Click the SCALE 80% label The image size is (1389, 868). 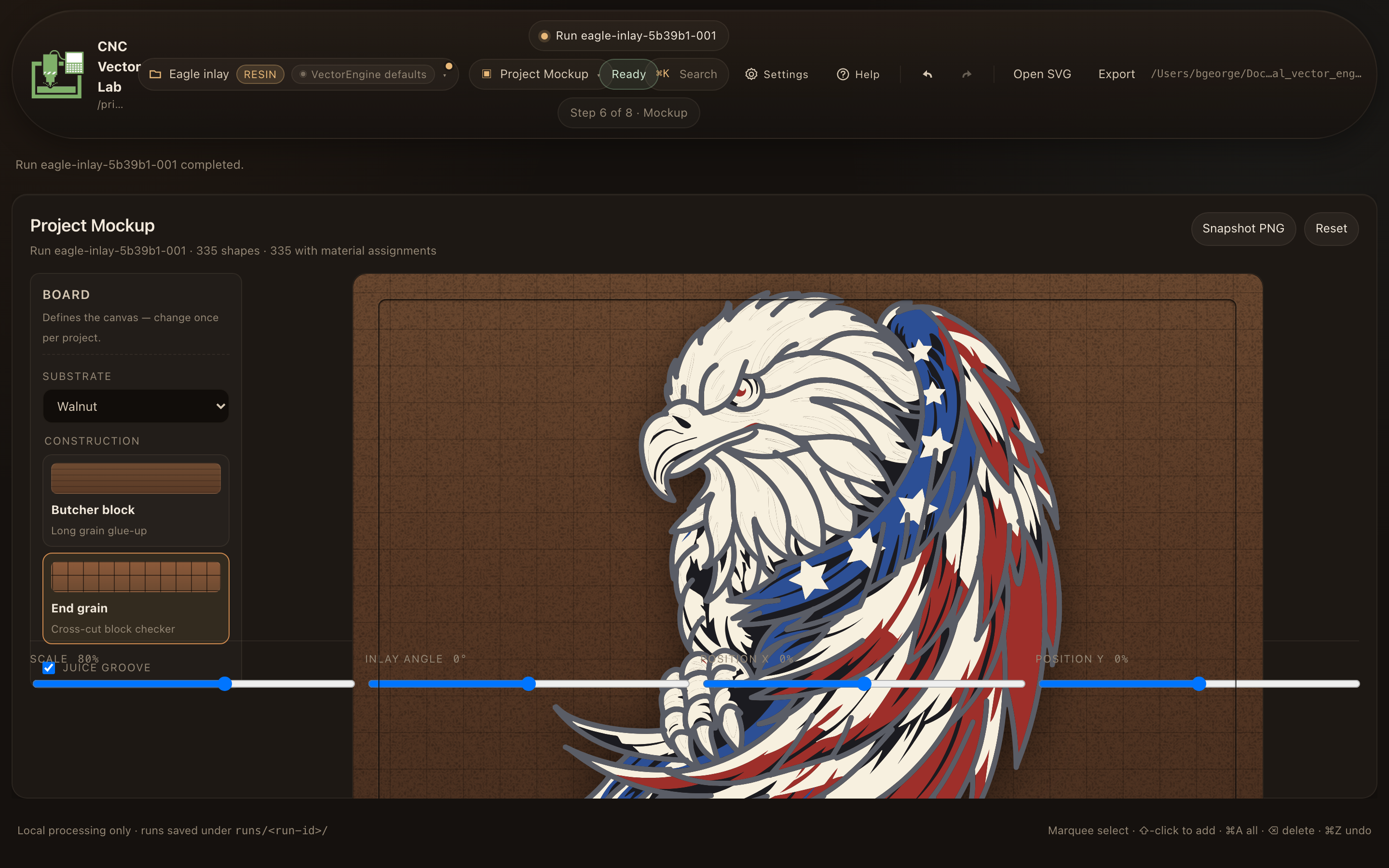pyautogui.click(x=64, y=658)
